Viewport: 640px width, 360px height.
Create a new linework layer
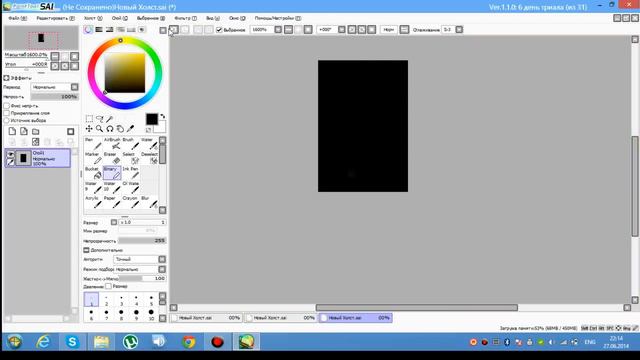[x=24, y=131]
